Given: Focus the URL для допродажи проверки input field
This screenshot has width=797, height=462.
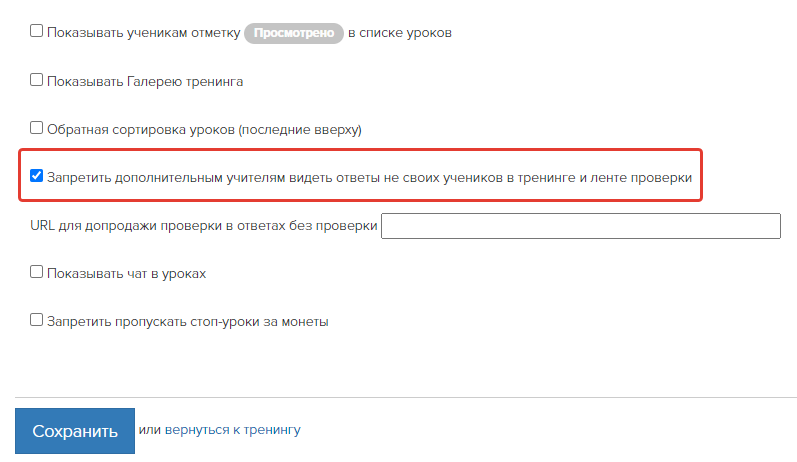Looking at the screenshot, I should [x=580, y=226].
